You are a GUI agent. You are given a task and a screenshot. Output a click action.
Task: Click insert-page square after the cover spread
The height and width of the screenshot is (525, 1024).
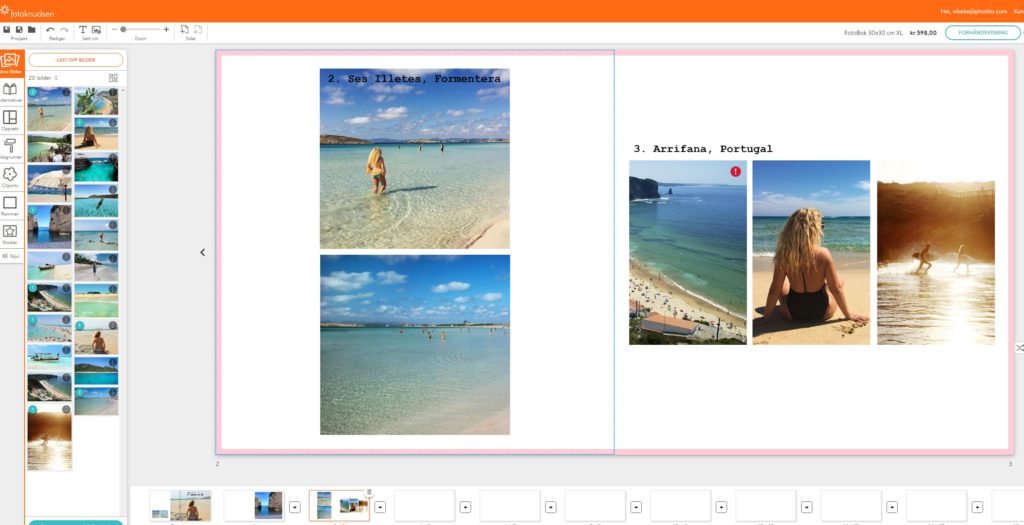[295, 507]
